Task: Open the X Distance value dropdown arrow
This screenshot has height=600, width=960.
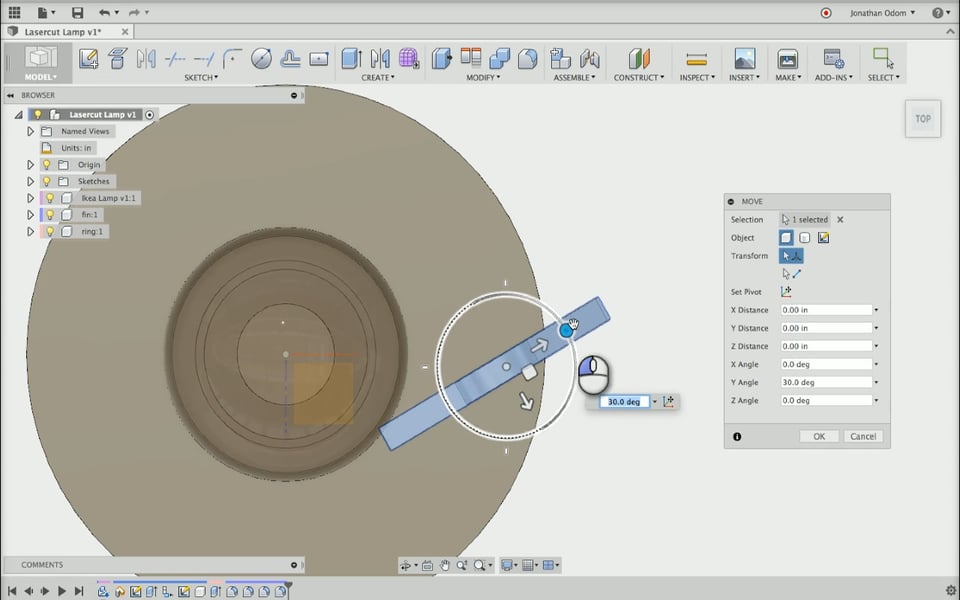Action: (876, 310)
